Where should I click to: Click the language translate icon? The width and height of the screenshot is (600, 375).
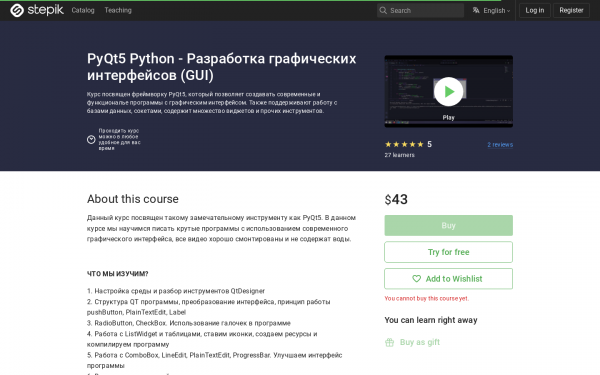coord(476,10)
